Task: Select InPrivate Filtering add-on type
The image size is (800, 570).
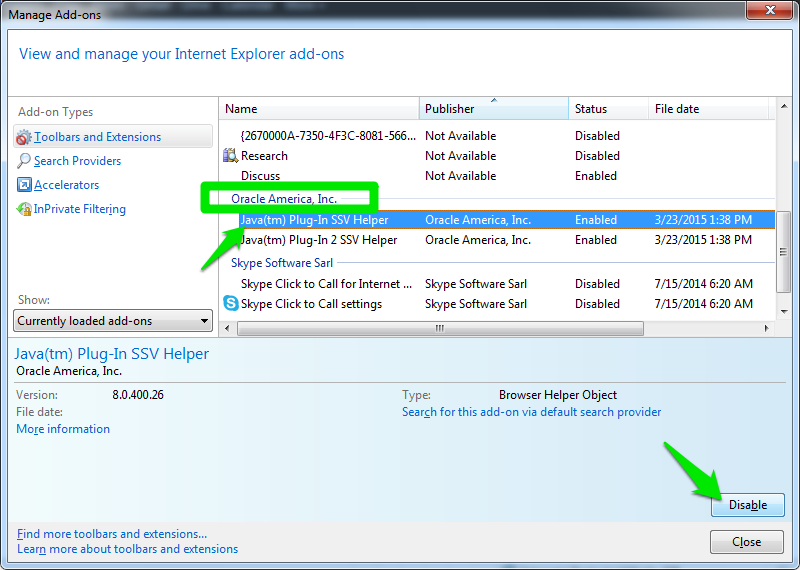Action: pos(80,209)
